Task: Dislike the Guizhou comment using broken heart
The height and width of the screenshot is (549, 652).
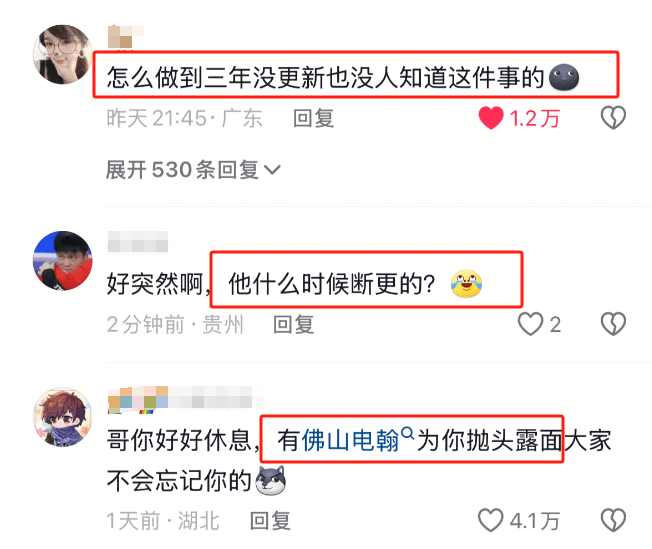Action: tap(613, 324)
